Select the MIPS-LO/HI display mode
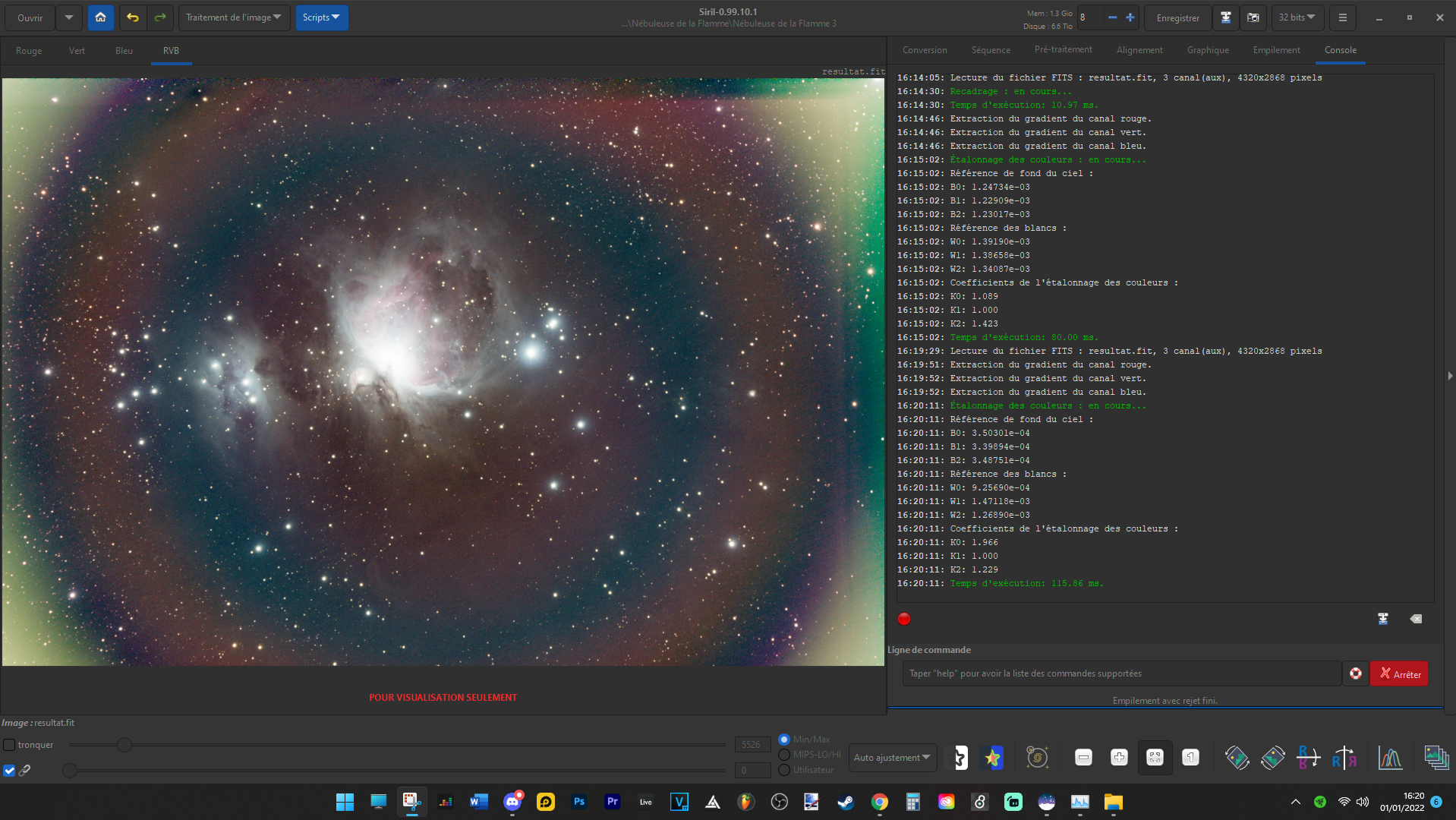This screenshot has width=1456, height=820. (784, 755)
